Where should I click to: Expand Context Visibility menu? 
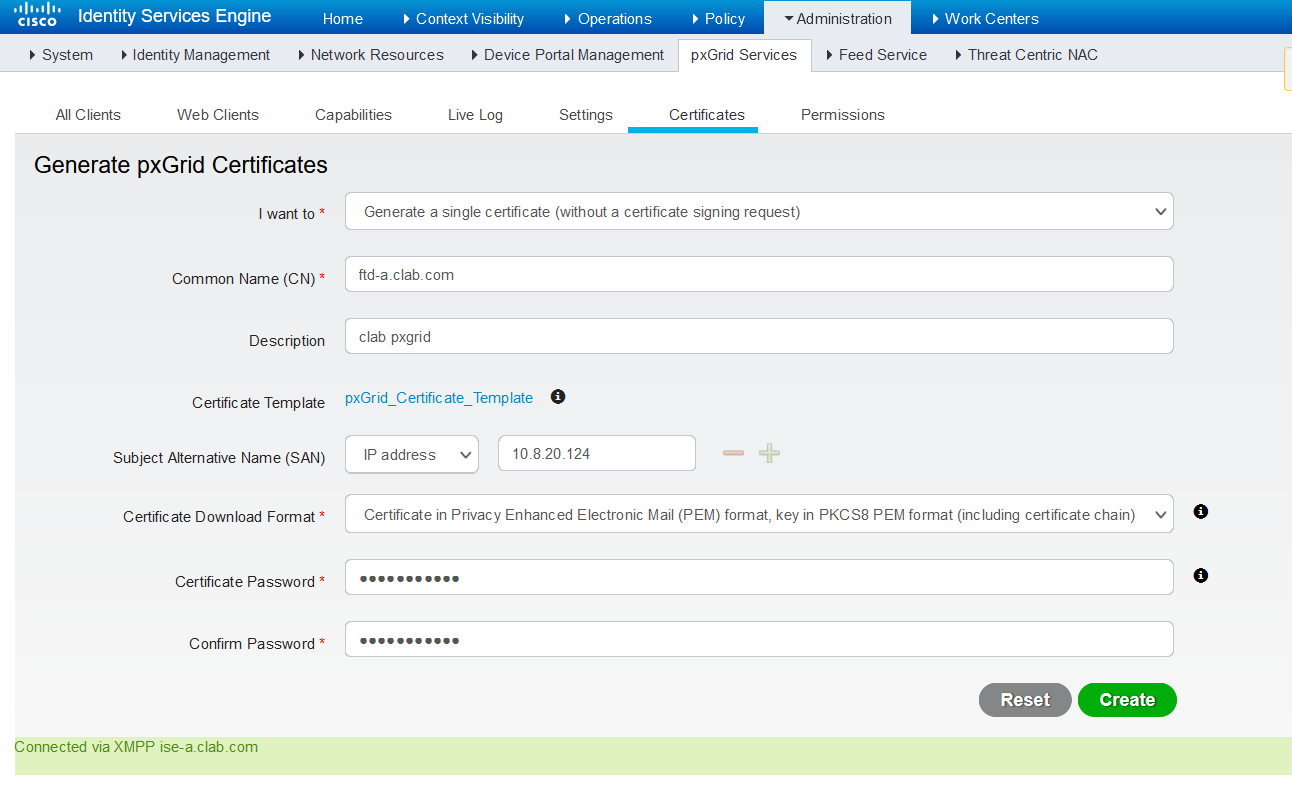(x=463, y=18)
